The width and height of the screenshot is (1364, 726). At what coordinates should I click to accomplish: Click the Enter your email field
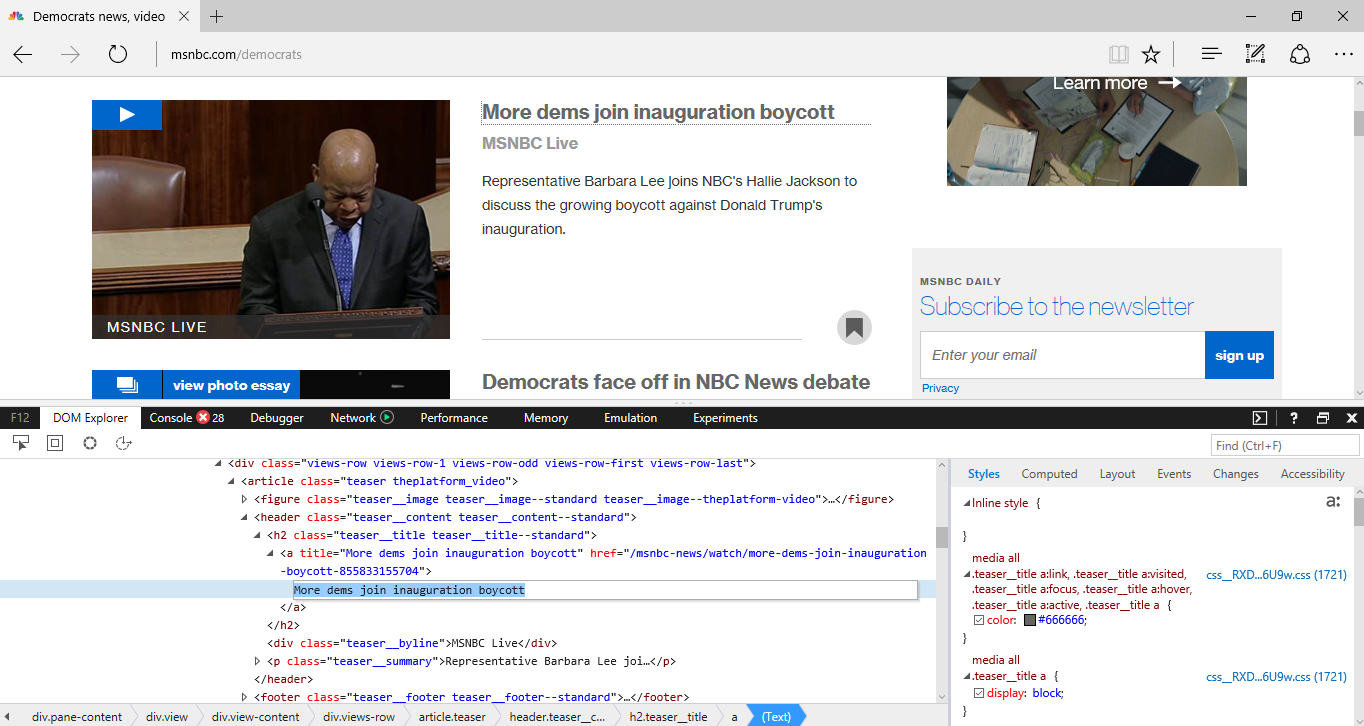pos(1062,355)
